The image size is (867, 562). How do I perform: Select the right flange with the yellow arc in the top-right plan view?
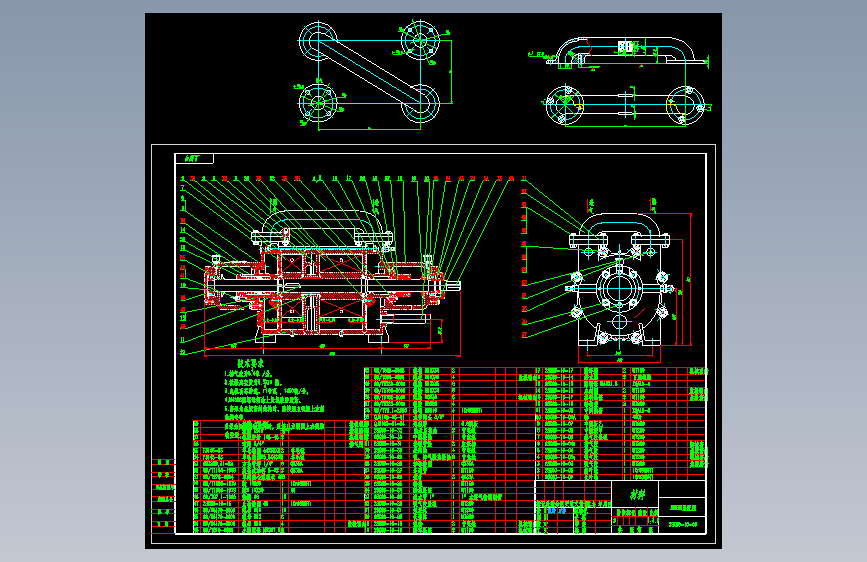686,105
